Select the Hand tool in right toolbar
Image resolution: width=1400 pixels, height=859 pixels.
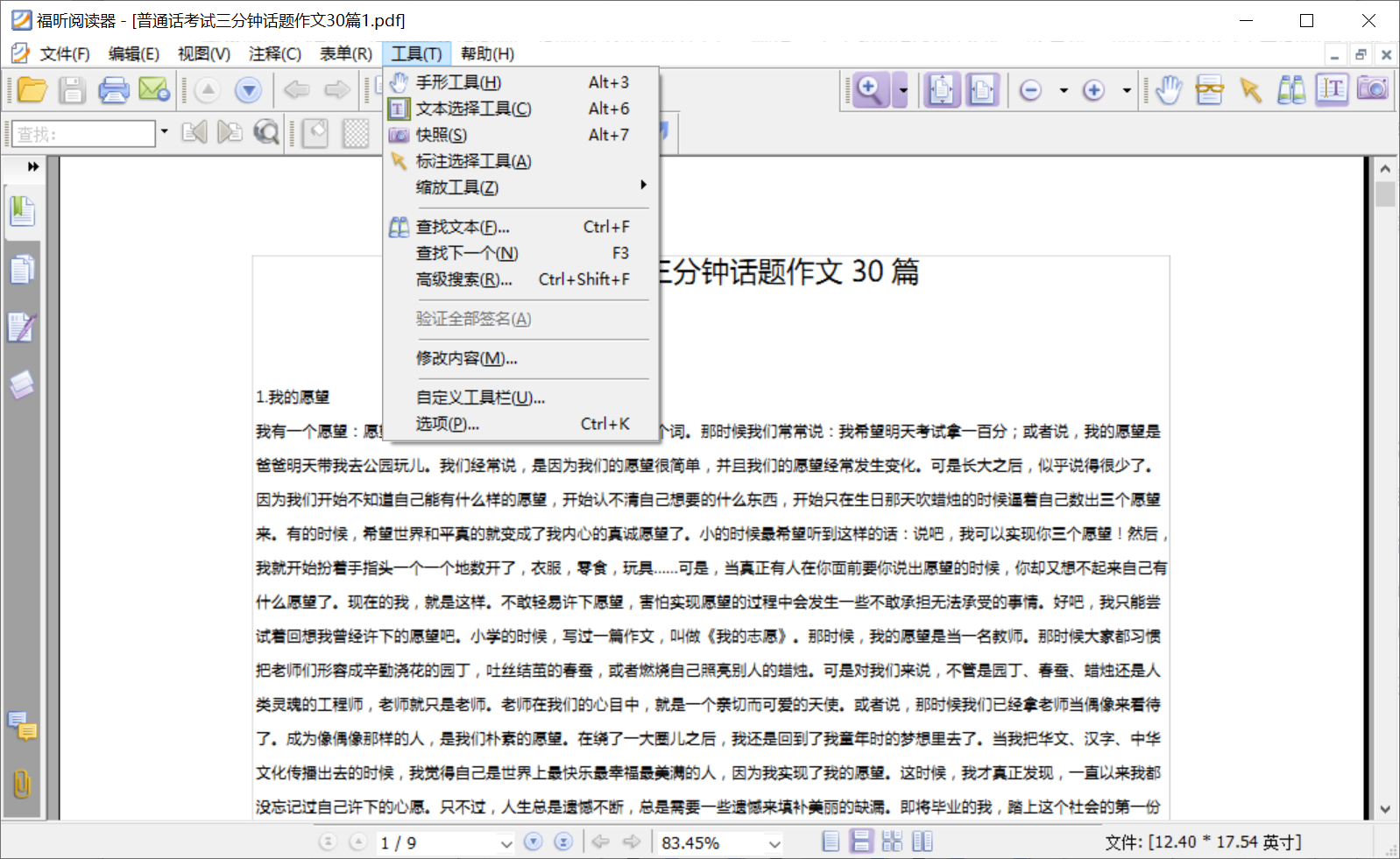[x=1169, y=89]
